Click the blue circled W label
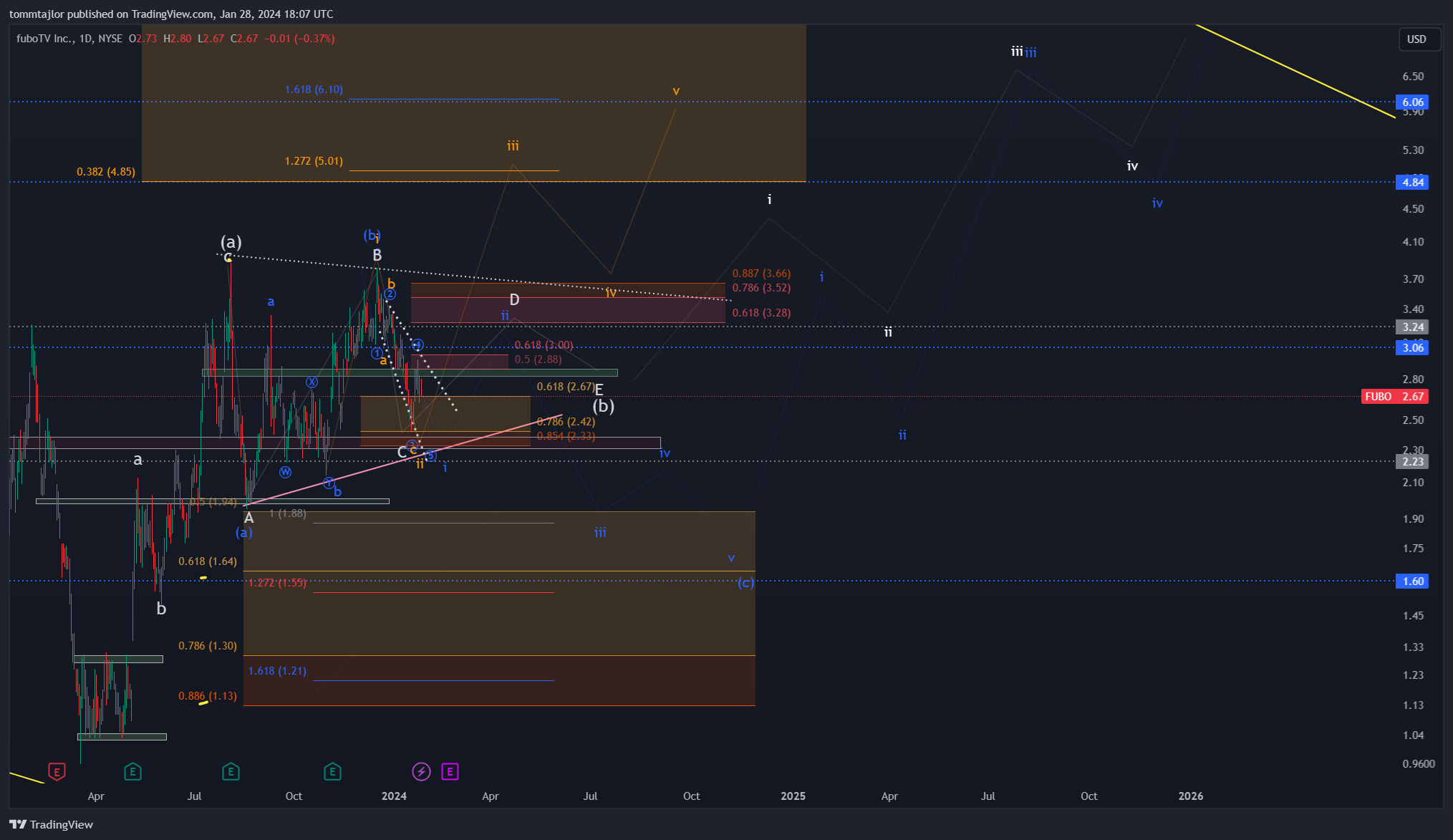The width and height of the screenshot is (1453, 840). (285, 472)
